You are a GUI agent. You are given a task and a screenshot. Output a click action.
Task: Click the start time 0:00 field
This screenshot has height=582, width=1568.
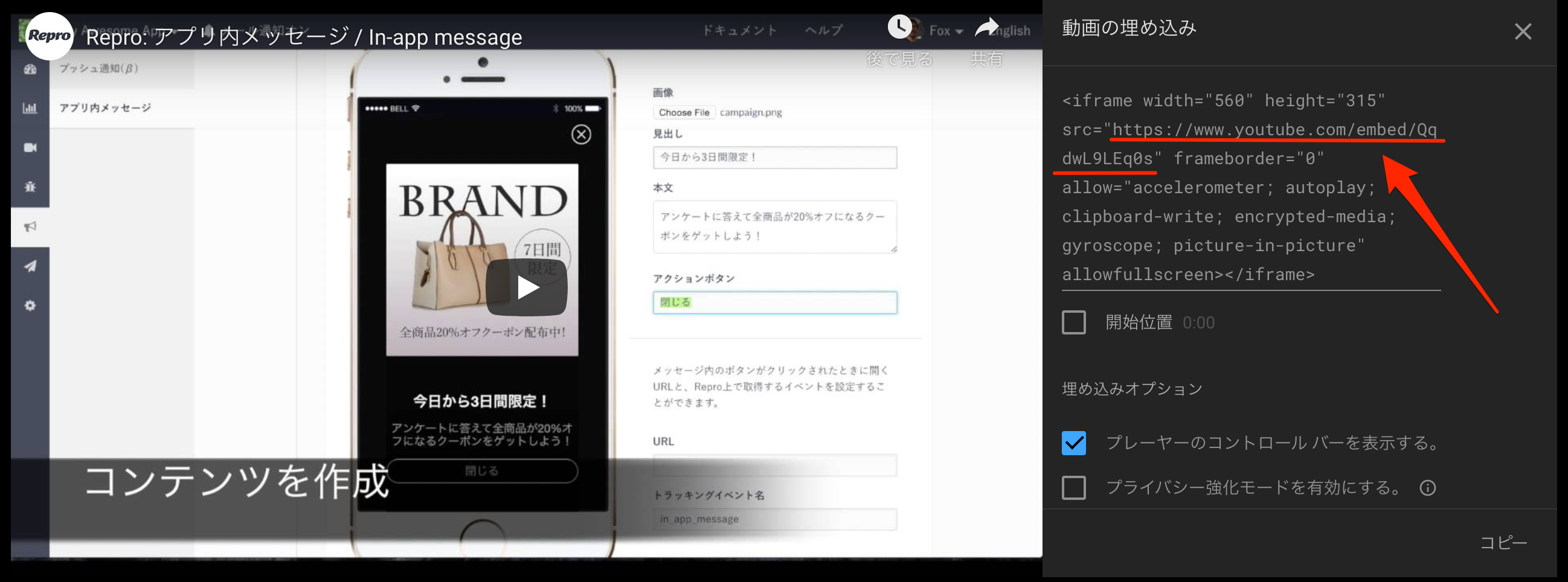point(1198,322)
